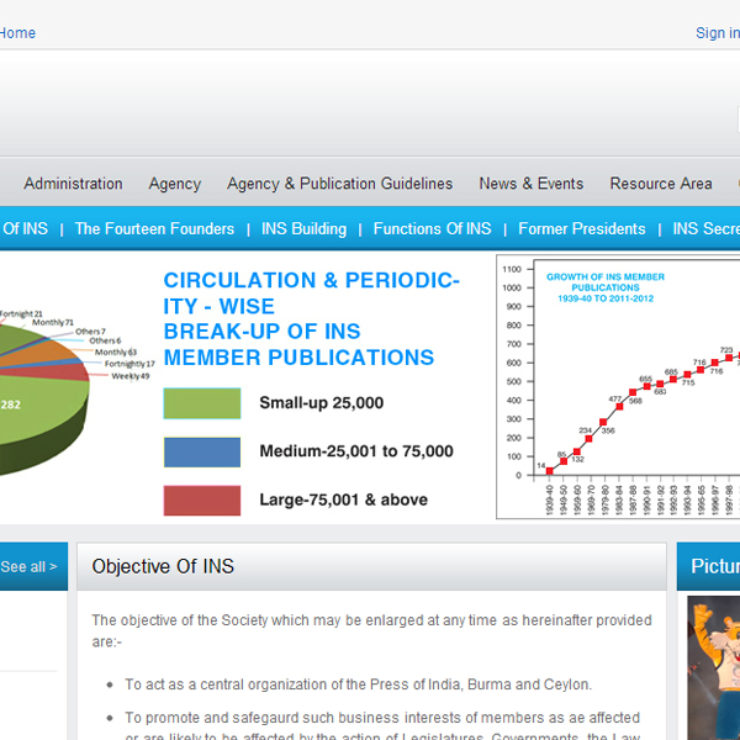Click the Sign in link
Viewport: 740px width, 740px height.
point(716,33)
